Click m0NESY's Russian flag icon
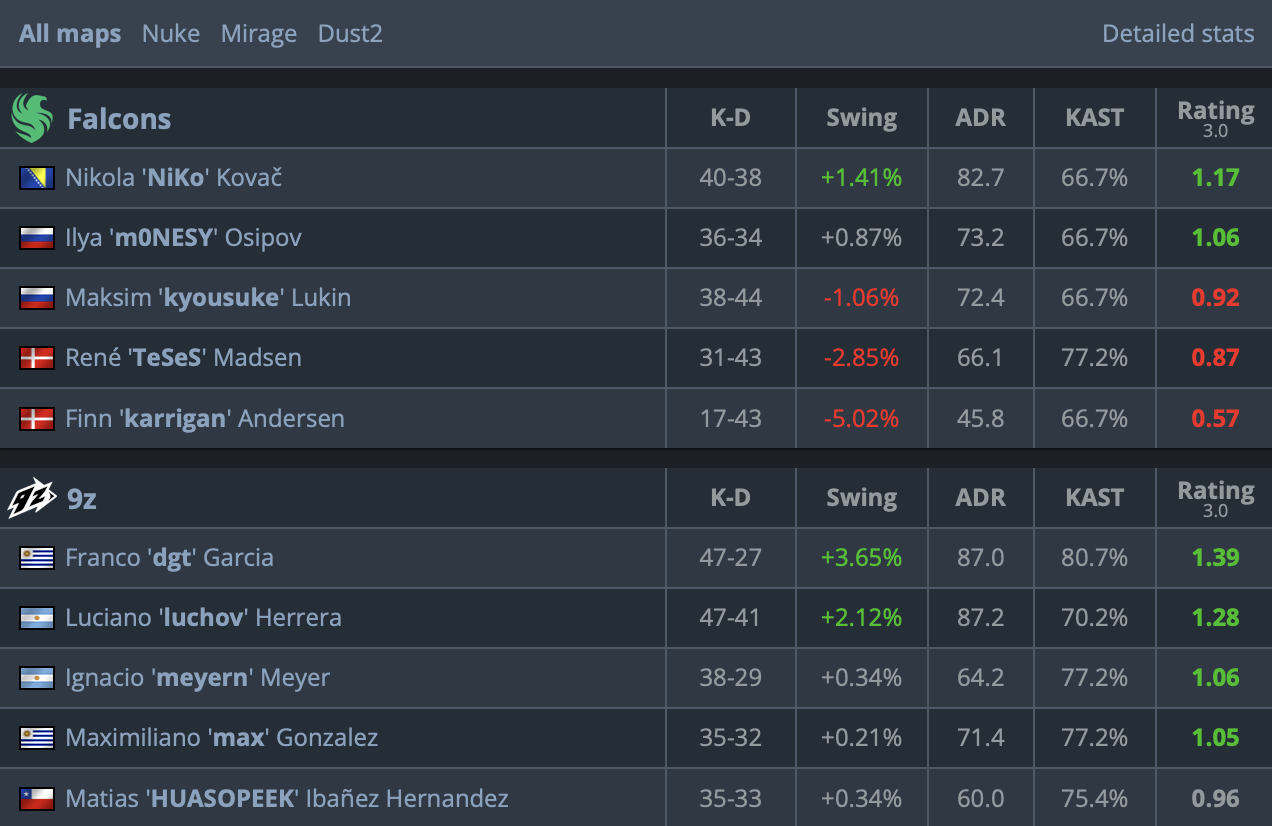This screenshot has width=1272, height=826. pos(37,238)
